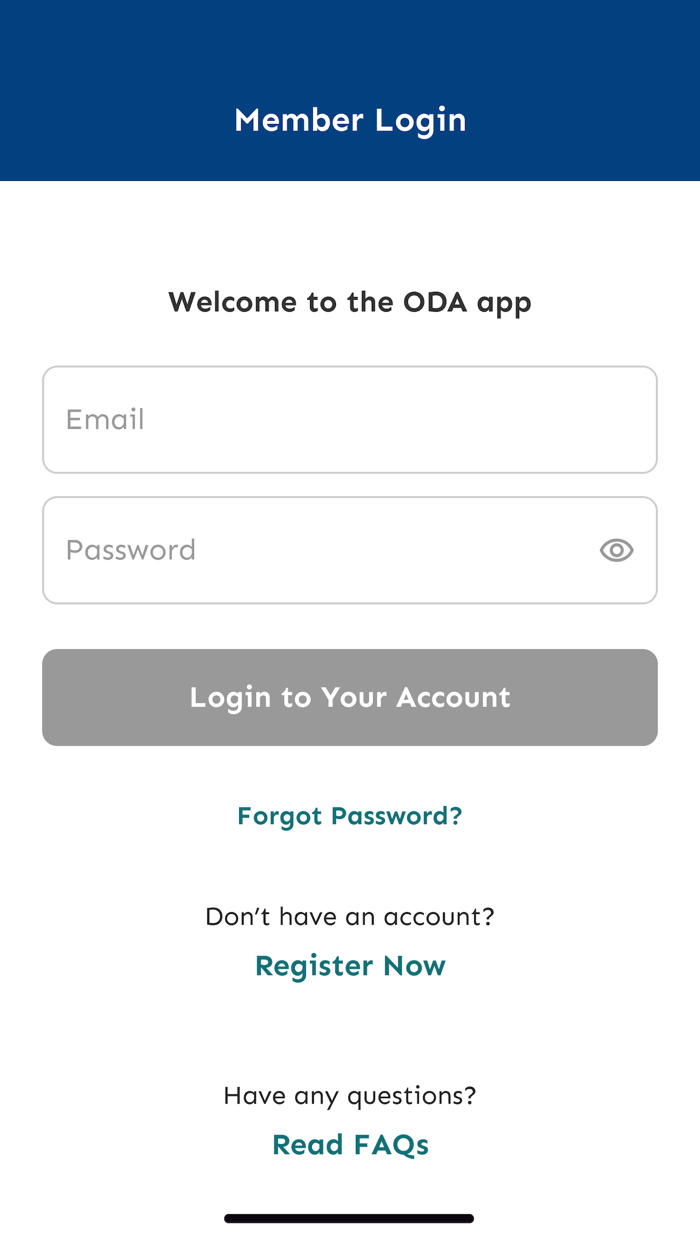This screenshot has height=1244, width=700.
Task: Open the Forgot Password page
Action: click(x=350, y=815)
